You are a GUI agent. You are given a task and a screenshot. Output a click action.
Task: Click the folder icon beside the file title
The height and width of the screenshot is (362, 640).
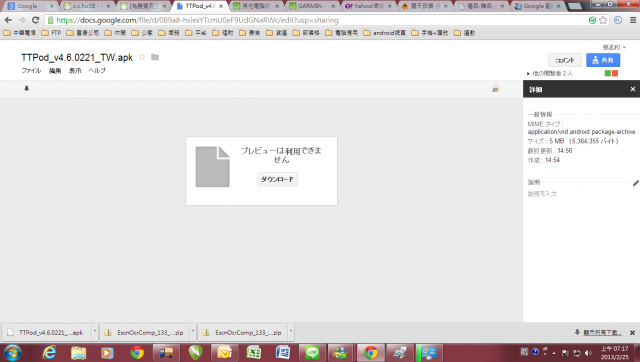coord(155,57)
